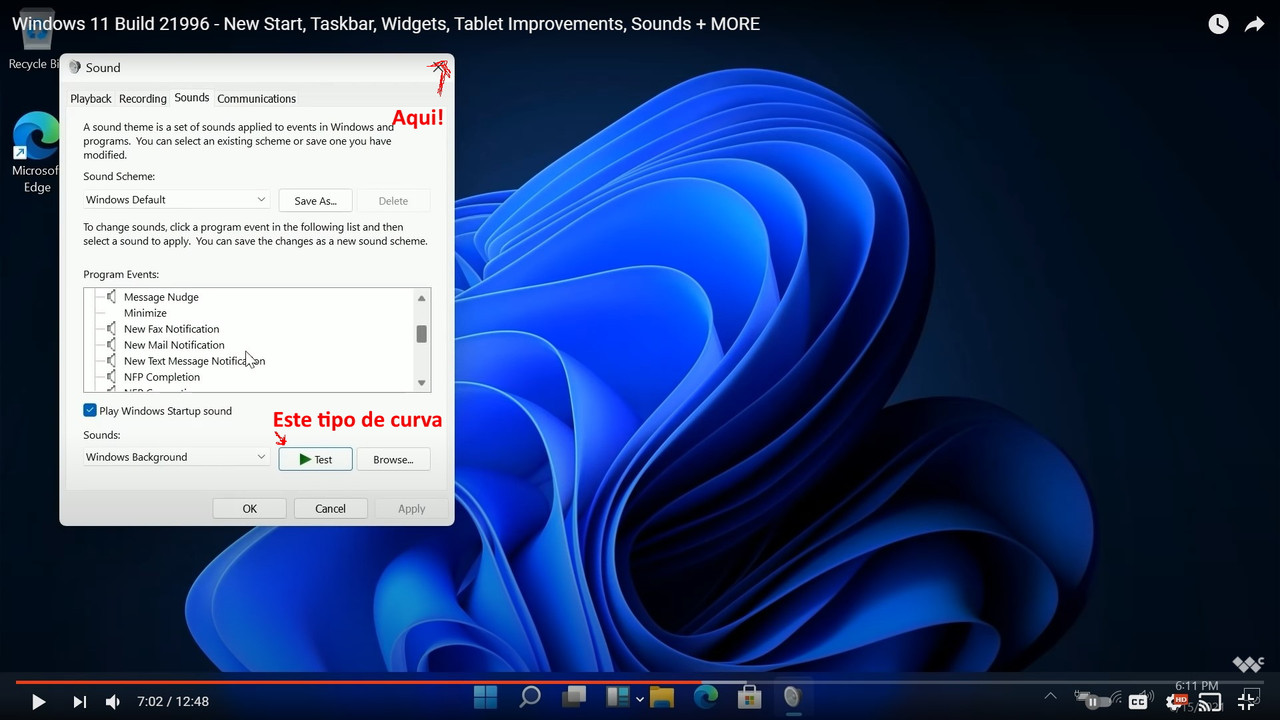
Task: Click the greyed Delete scheme button
Action: pyautogui.click(x=393, y=201)
